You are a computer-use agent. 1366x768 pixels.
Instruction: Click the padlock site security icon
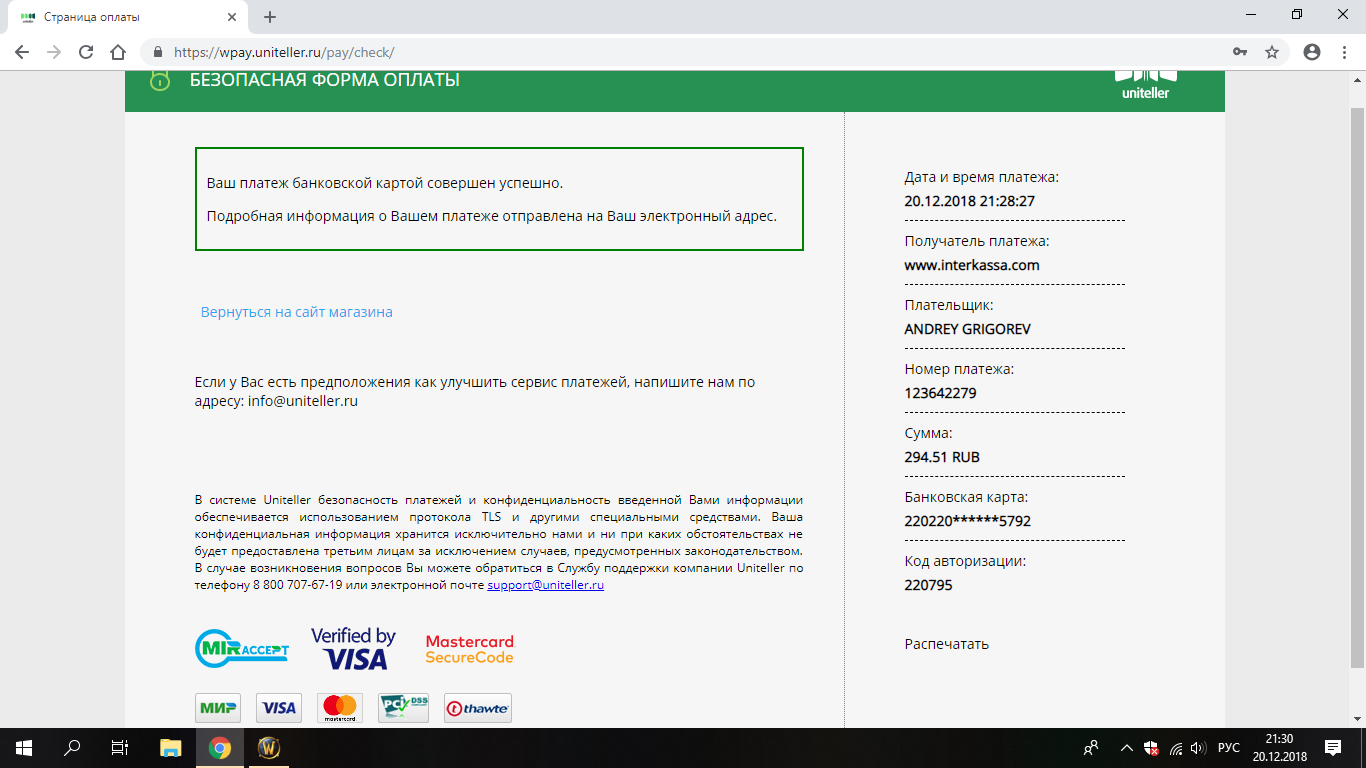[x=157, y=52]
